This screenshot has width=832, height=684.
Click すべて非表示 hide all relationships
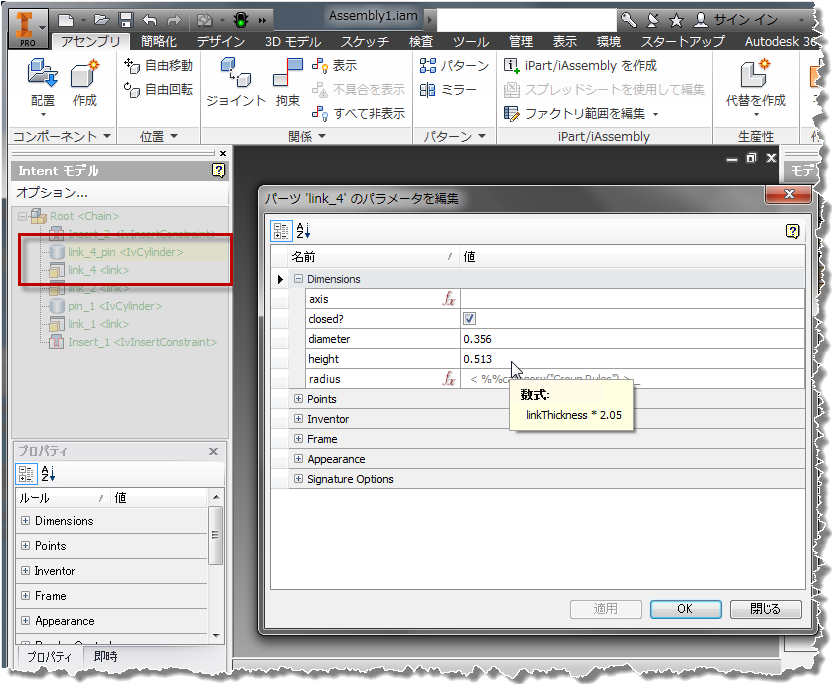point(359,113)
